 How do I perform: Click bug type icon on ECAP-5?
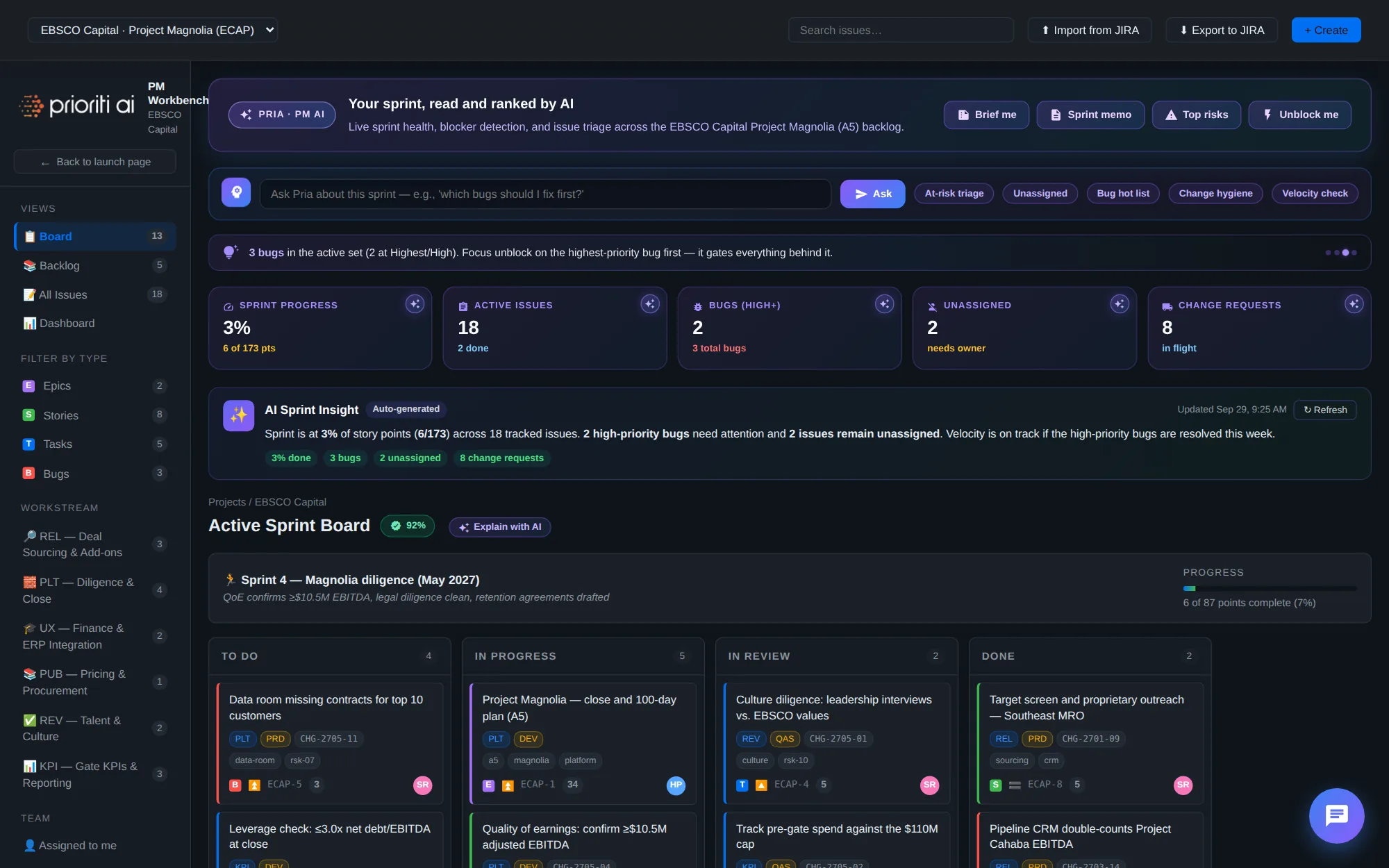(x=235, y=785)
